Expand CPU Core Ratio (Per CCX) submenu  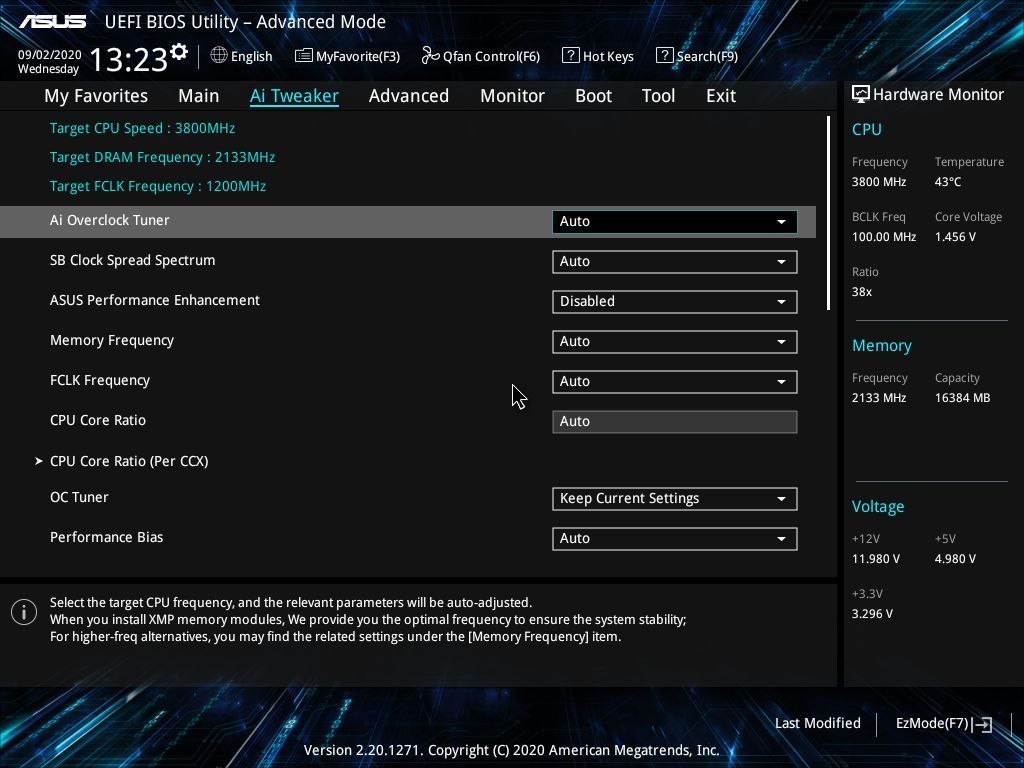tap(129, 461)
